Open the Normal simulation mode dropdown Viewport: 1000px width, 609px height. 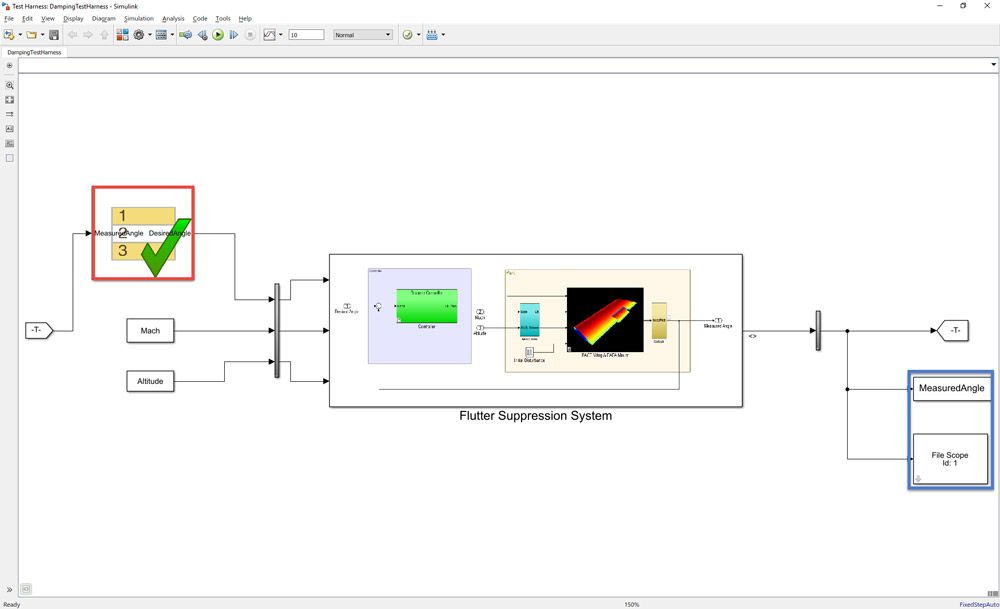point(362,34)
